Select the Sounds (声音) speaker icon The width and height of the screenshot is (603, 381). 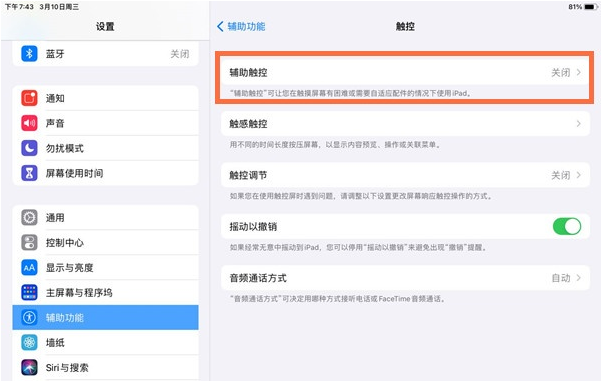point(29,123)
